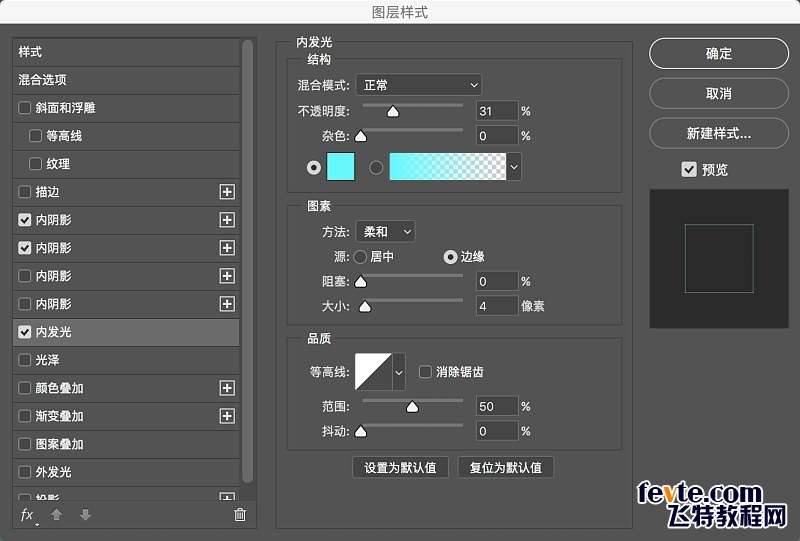
Task: Tick the 图案叠加 checkbox
Action: pyautogui.click(x=24, y=444)
